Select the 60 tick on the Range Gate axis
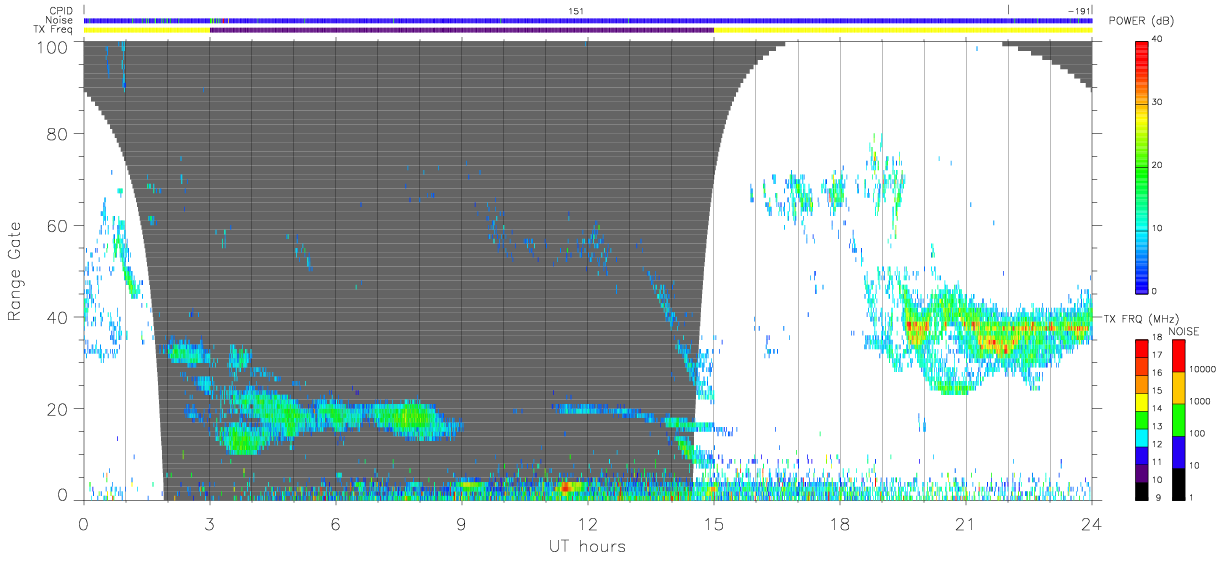The width and height of the screenshot is (1228, 567). pos(60,225)
